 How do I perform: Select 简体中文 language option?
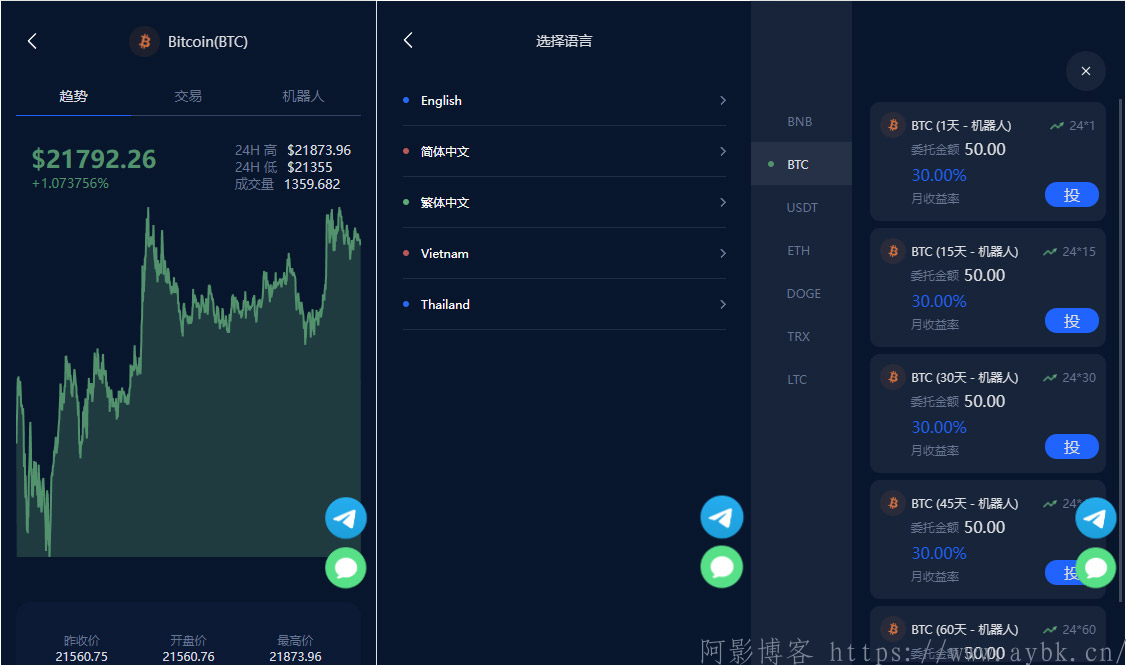tap(564, 151)
